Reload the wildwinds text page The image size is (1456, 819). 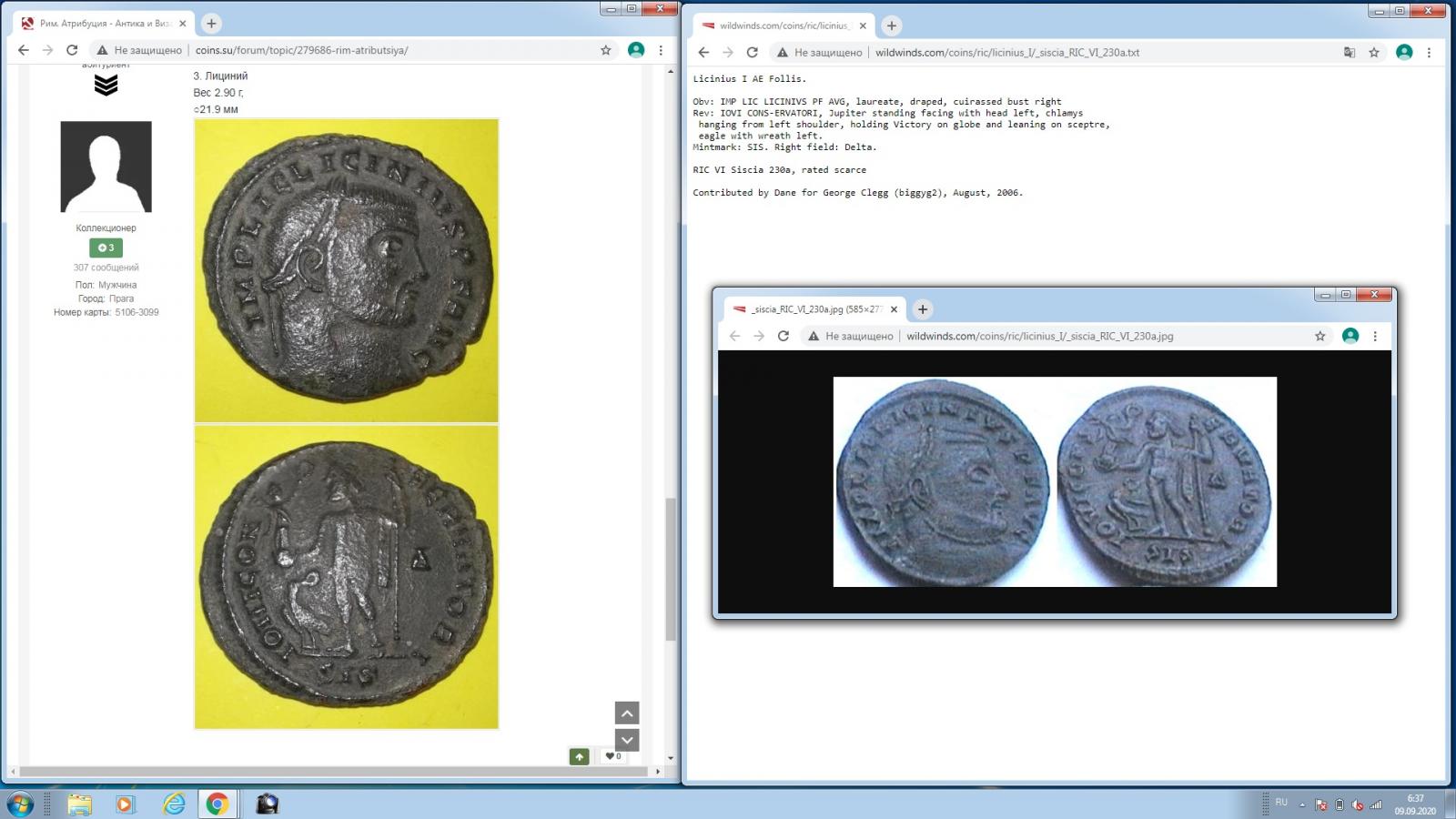tap(752, 52)
